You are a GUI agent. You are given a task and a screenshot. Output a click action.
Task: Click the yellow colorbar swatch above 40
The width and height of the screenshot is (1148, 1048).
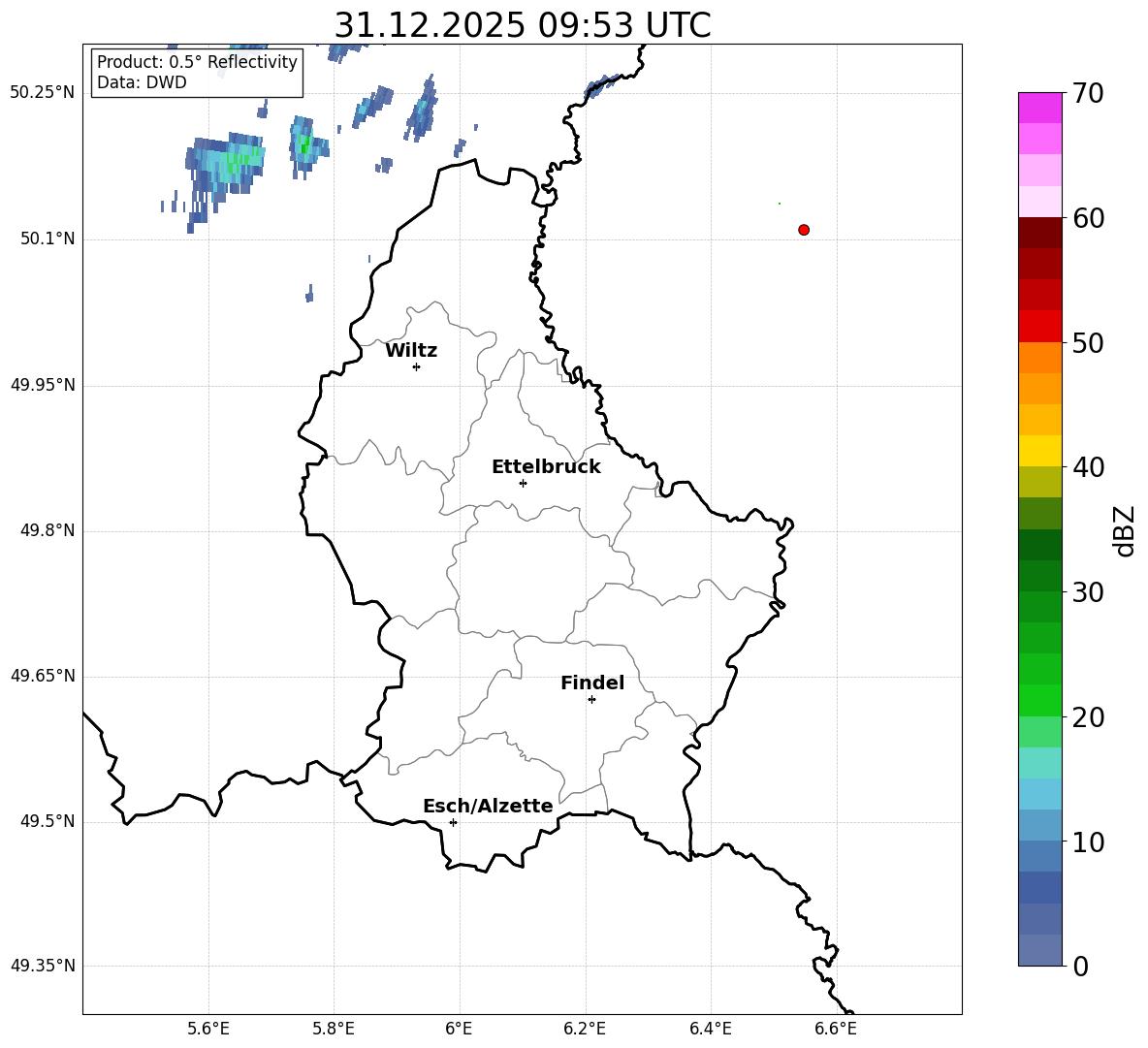pos(1039,451)
